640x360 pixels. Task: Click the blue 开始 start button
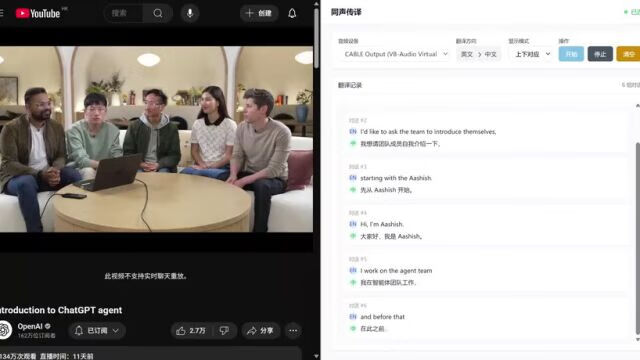pos(571,54)
